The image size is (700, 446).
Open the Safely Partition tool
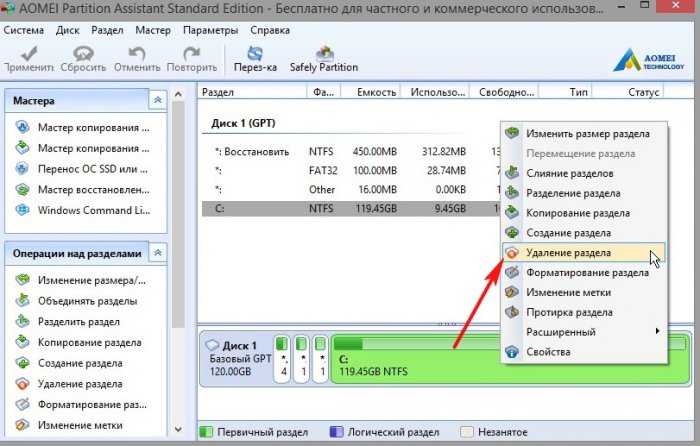click(324, 59)
